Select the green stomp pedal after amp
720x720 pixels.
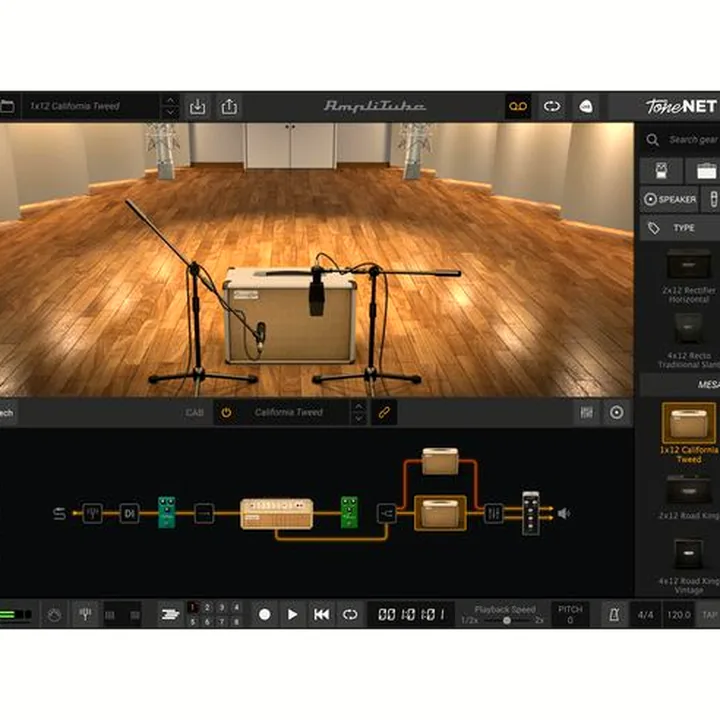point(349,512)
